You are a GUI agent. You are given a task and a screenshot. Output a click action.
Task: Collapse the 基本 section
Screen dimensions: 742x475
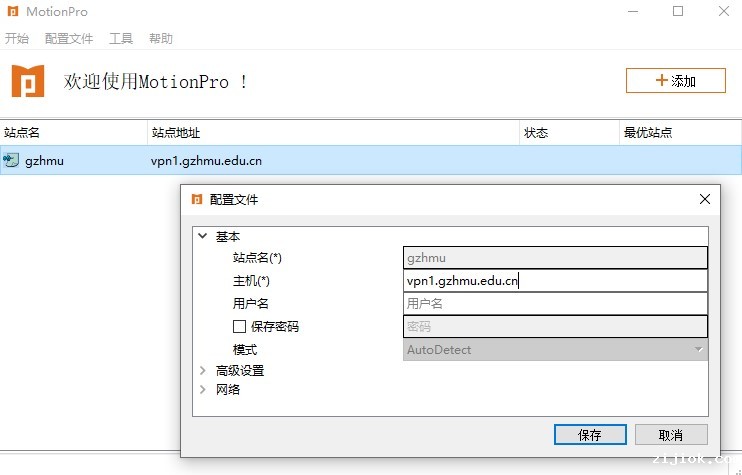(x=203, y=237)
